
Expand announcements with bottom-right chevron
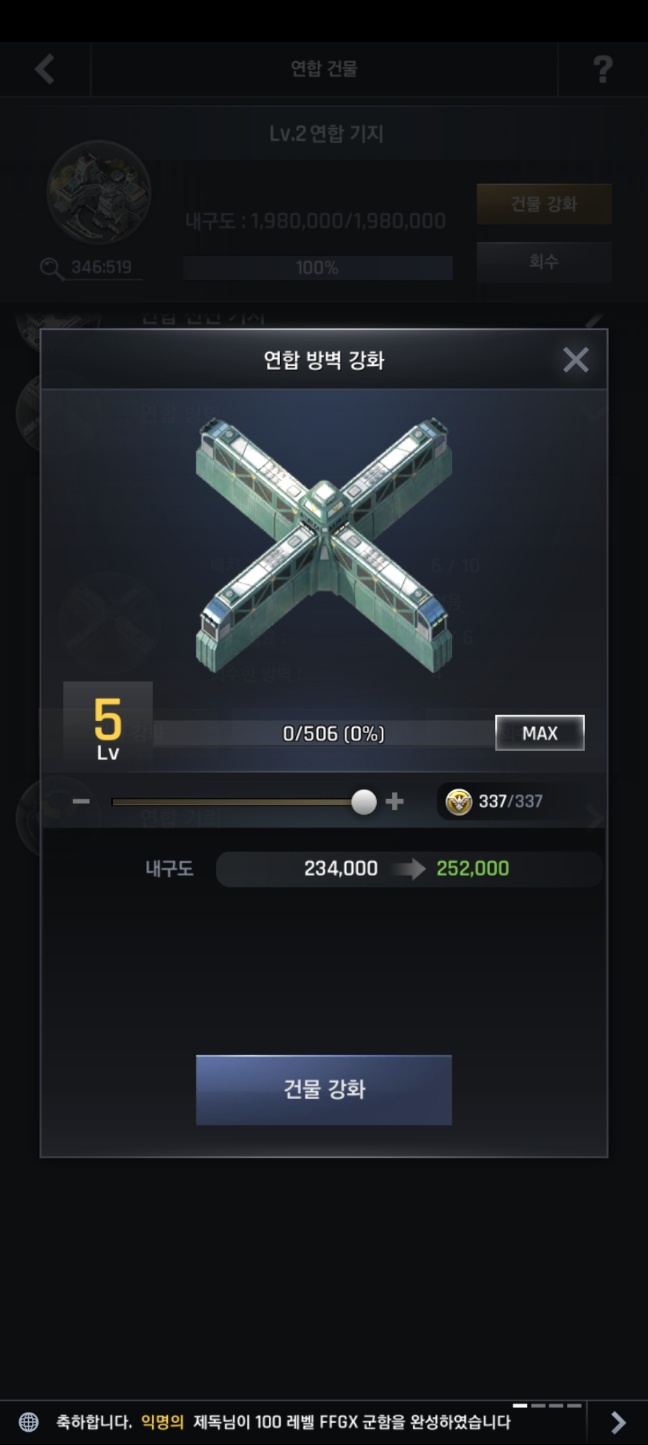coord(618,1422)
